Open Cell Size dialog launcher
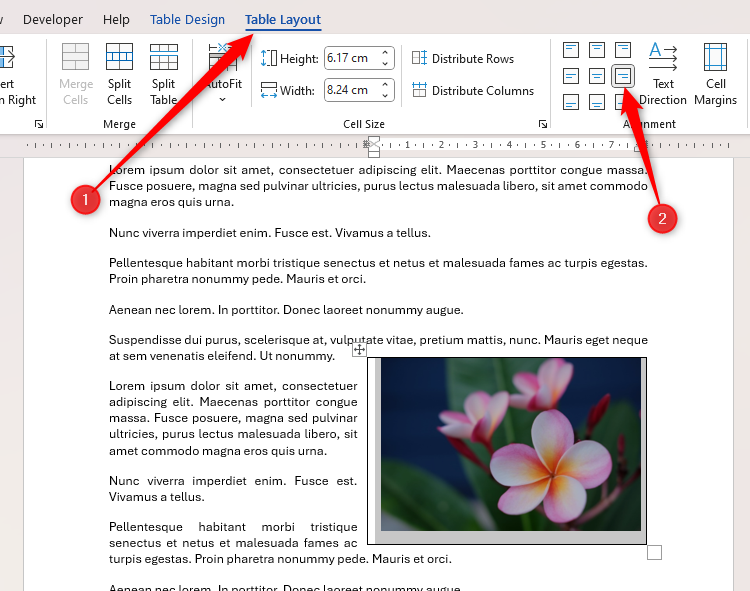This screenshot has width=750, height=591. [543, 124]
